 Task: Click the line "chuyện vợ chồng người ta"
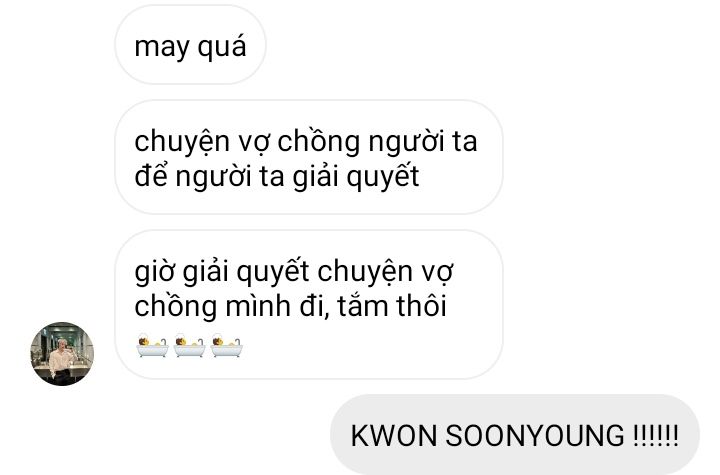click(306, 141)
